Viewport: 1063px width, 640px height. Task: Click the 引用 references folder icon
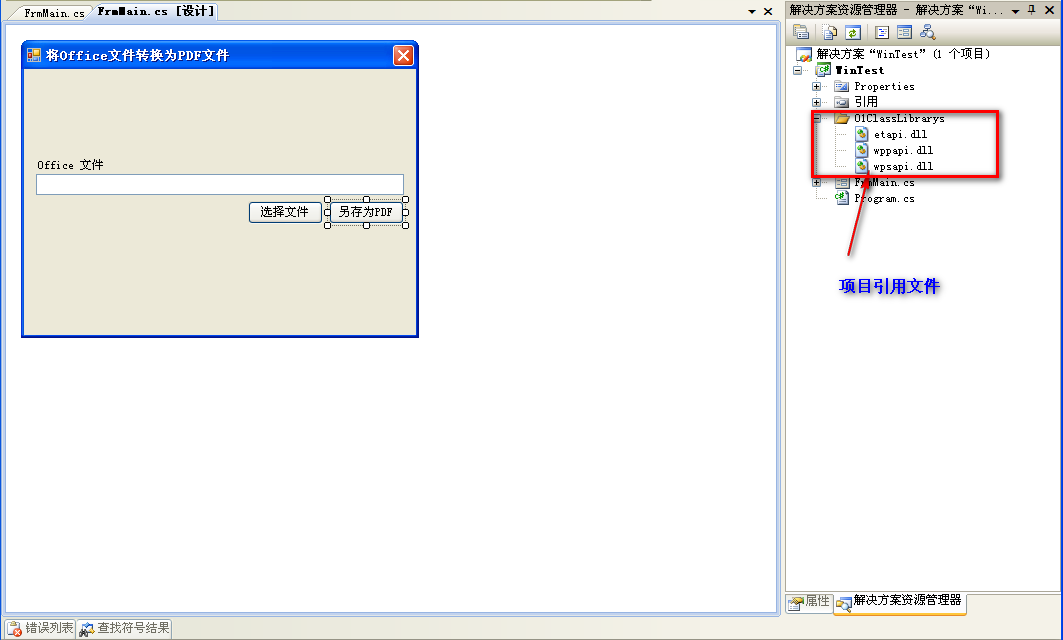[x=841, y=102]
